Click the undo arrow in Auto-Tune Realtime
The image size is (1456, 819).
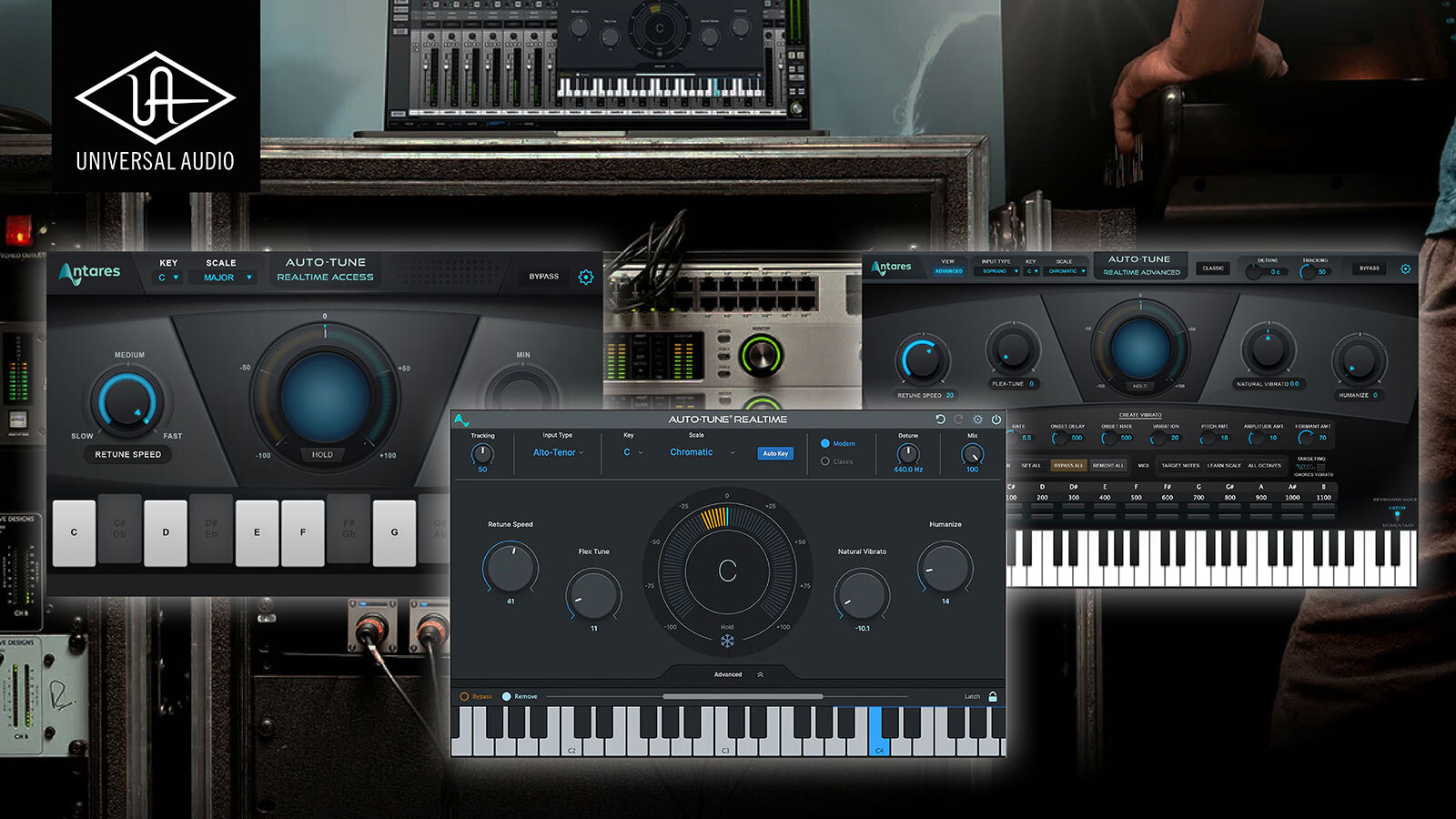940,420
